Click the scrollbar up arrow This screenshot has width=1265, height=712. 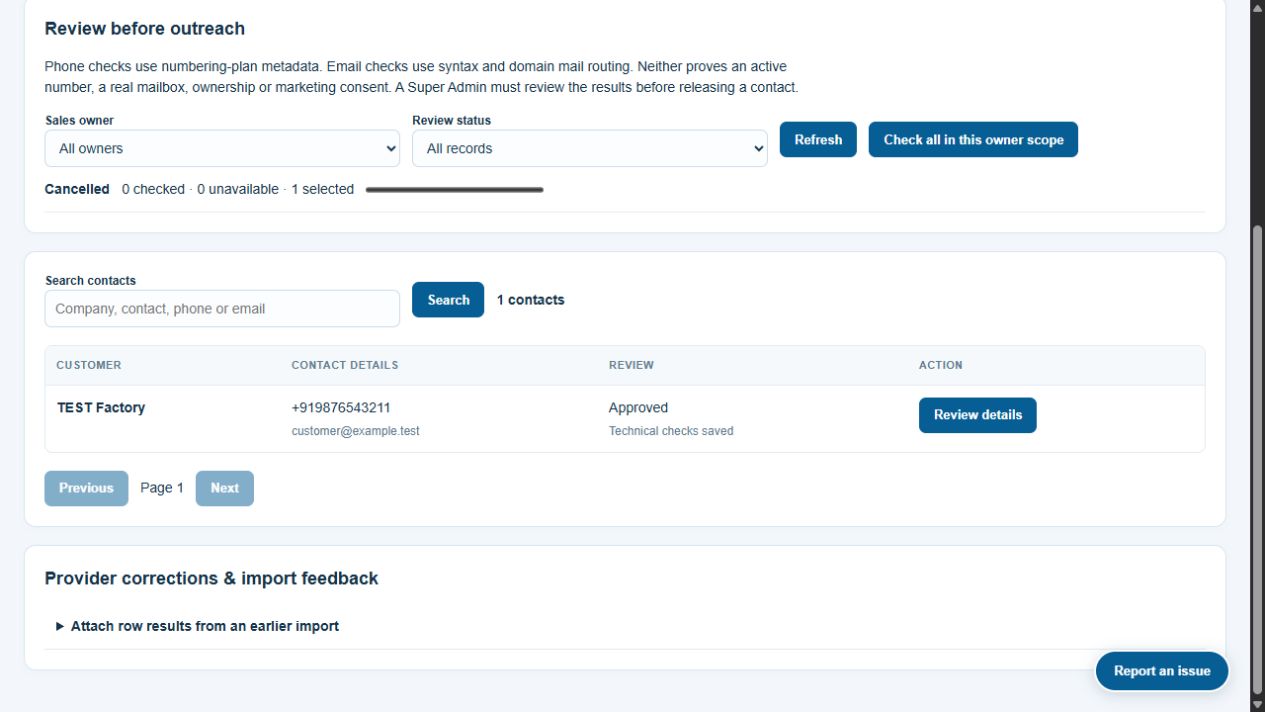1258,6
